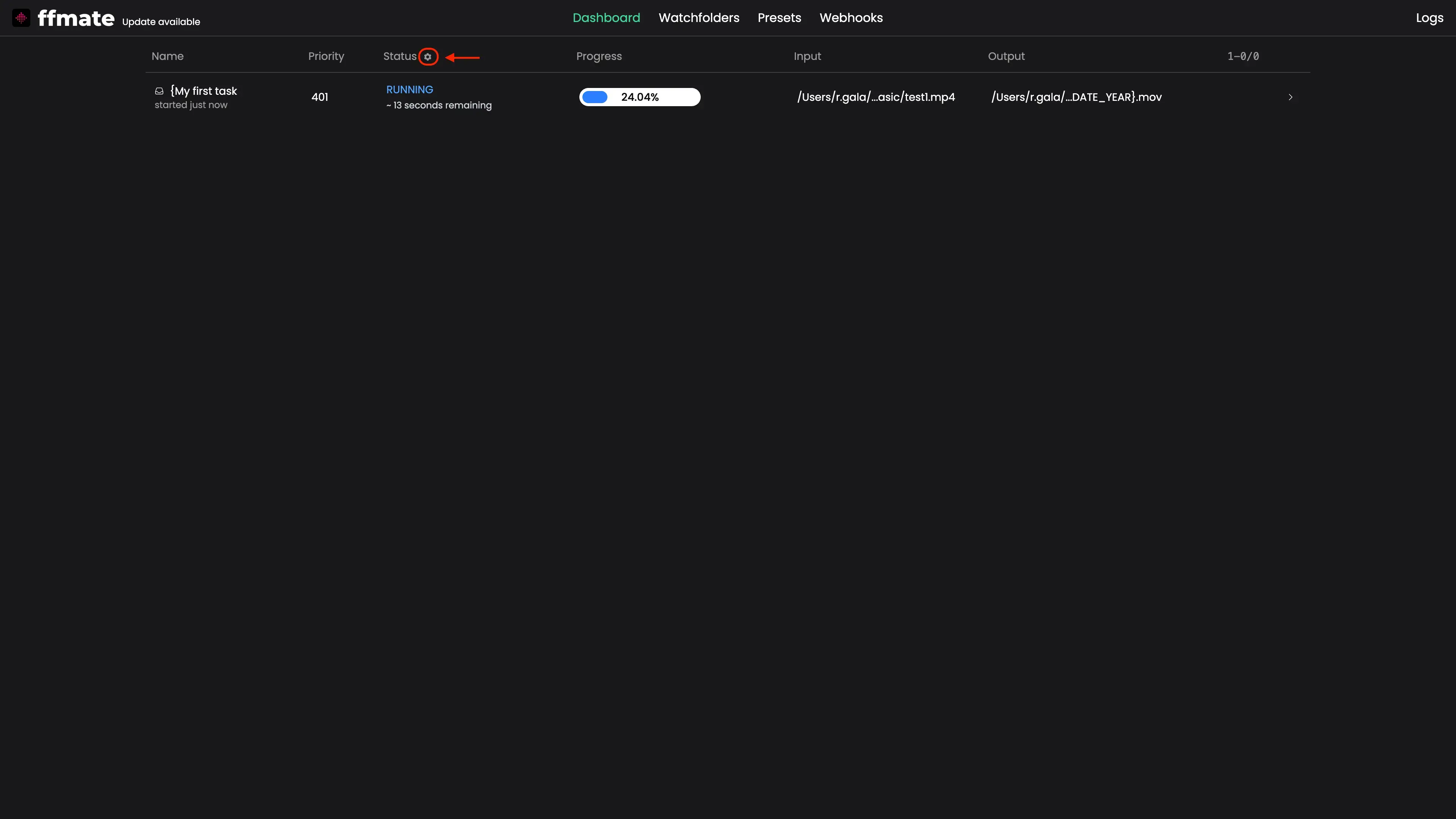Click the ffmate title text
The height and width of the screenshot is (819, 1456).
(x=76, y=19)
